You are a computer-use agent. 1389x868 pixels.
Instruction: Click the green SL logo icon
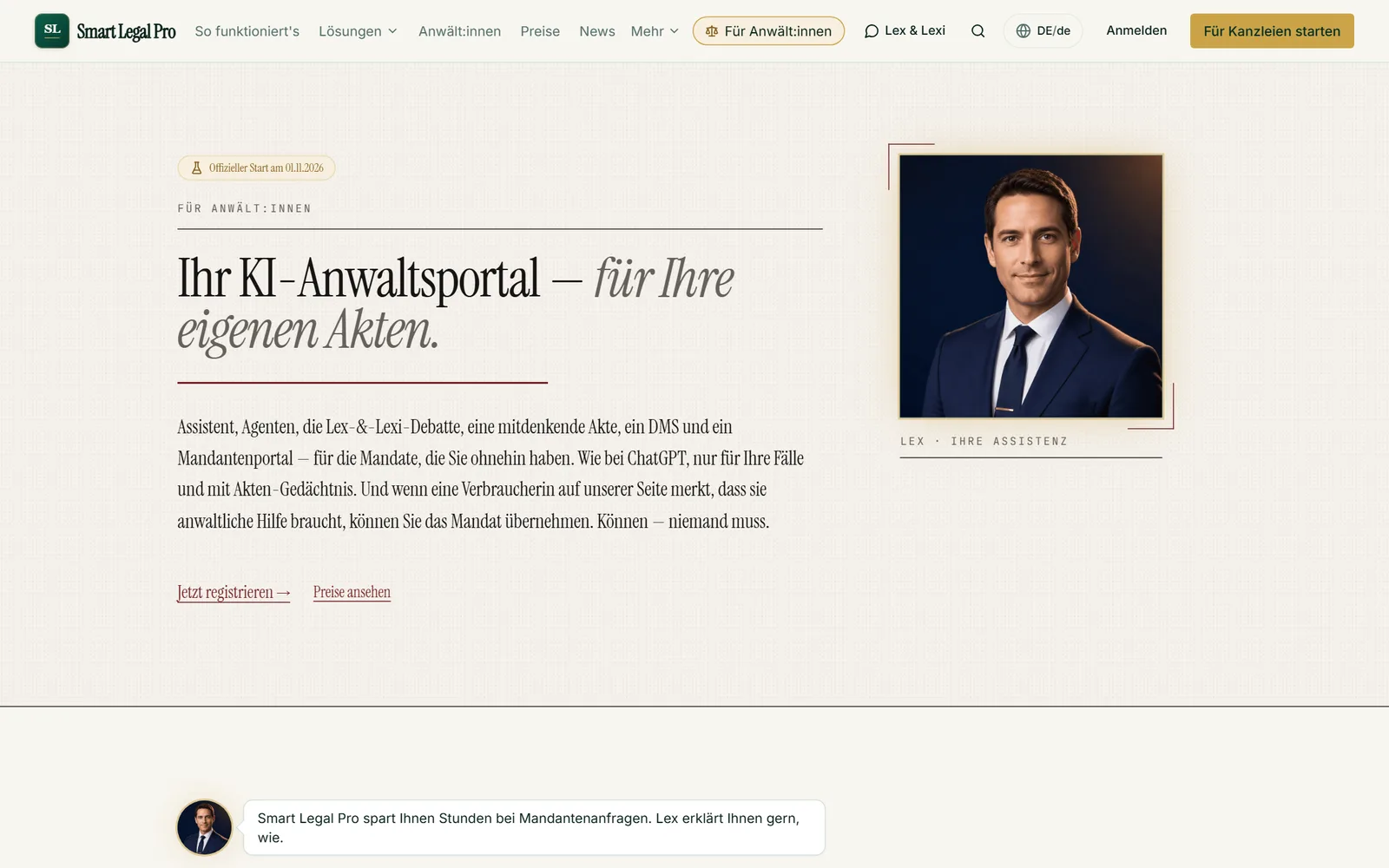tap(52, 31)
